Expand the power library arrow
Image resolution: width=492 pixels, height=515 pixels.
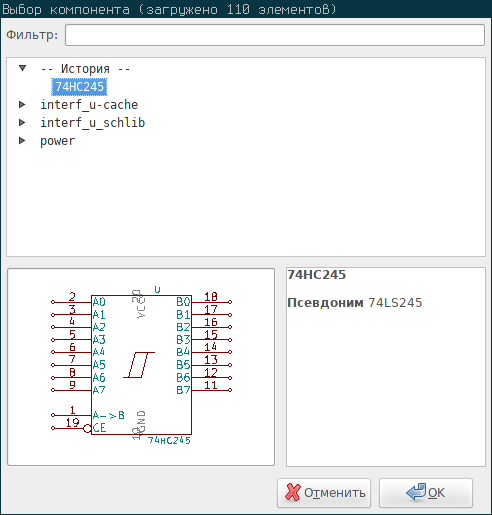[x=22, y=141]
